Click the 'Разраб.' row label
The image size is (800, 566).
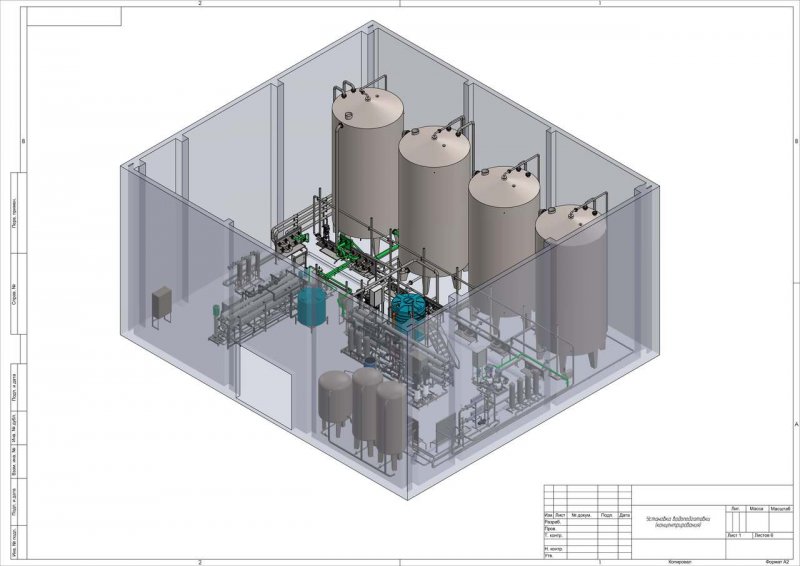pos(553,522)
